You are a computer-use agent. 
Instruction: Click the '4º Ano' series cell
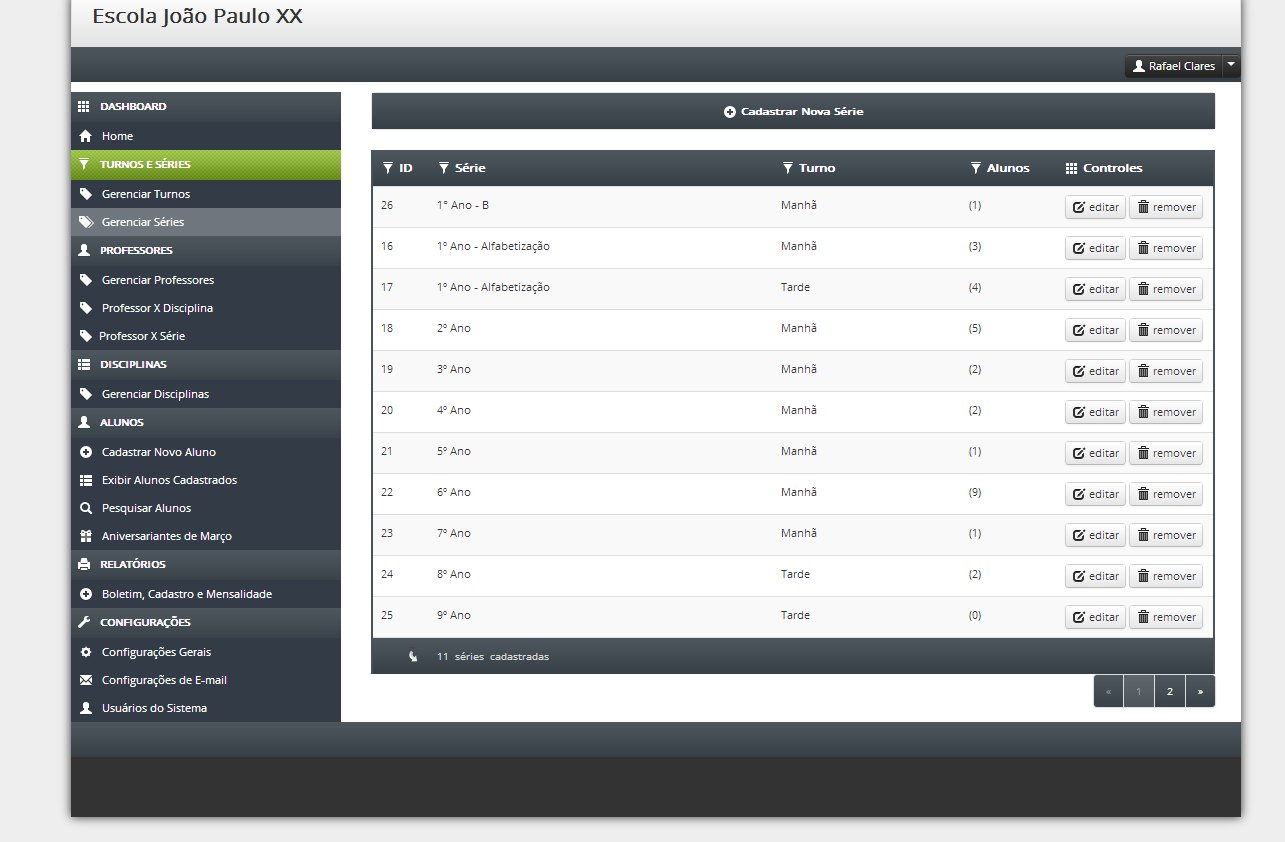click(x=454, y=410)
